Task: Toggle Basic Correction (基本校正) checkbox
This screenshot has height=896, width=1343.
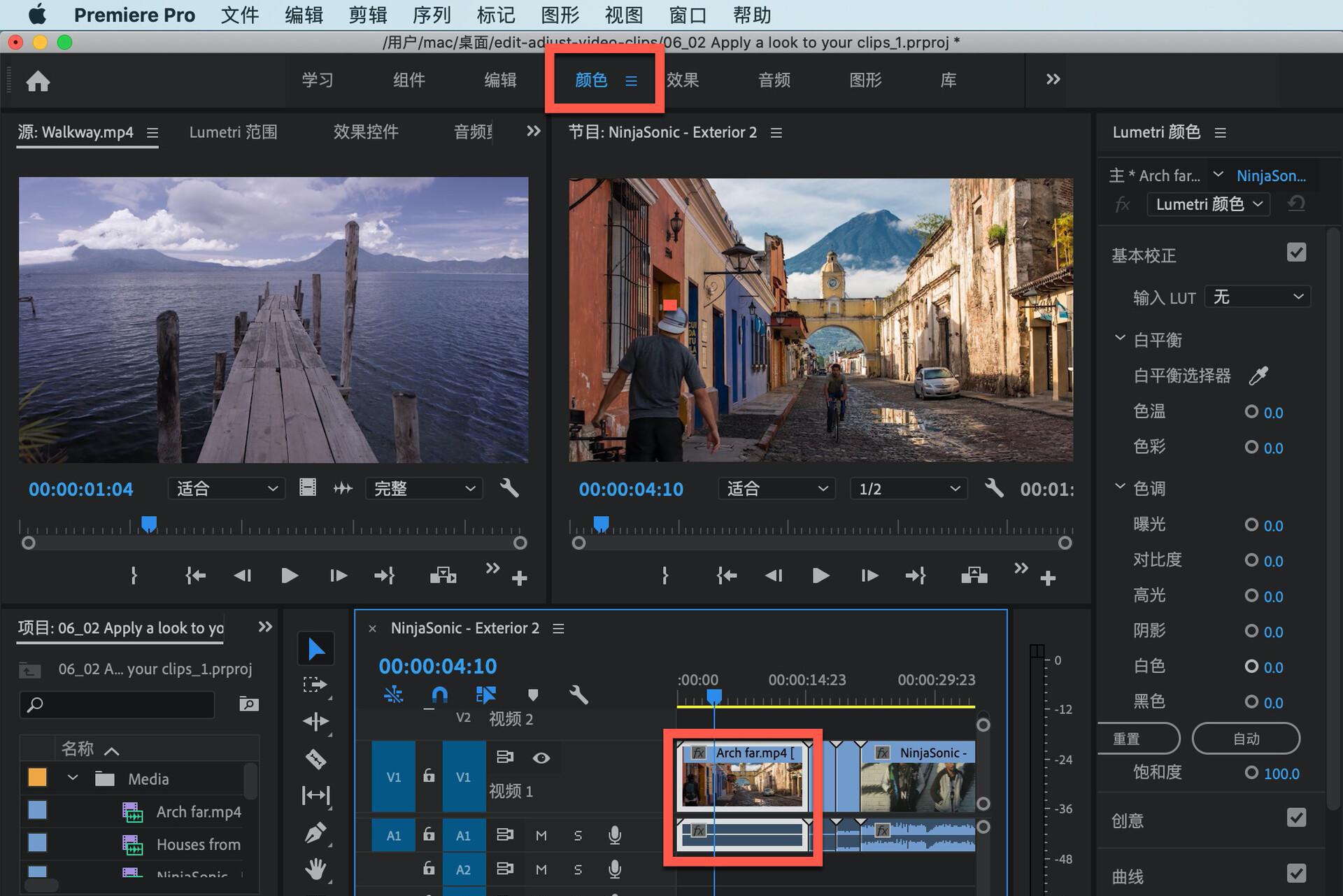Action: tap(1296, 253)
